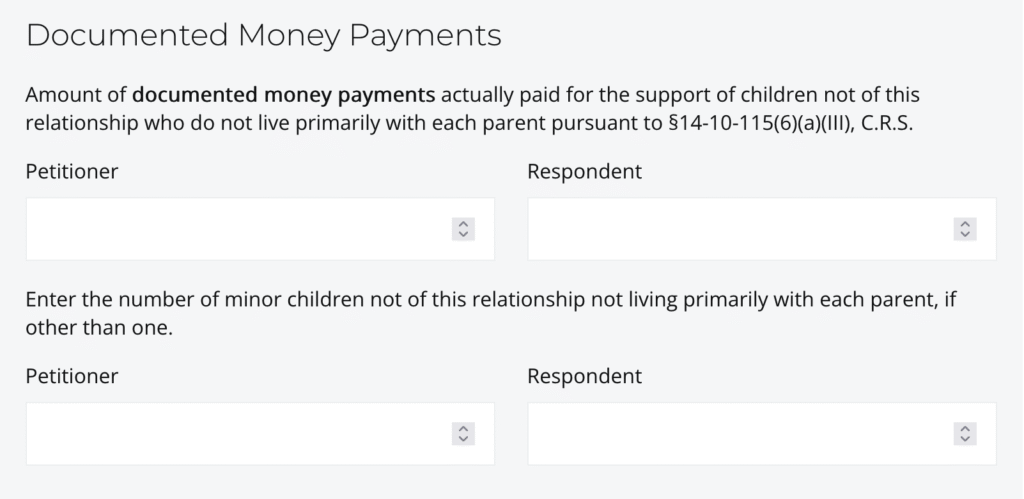Screen dimensions: 1024x499
Task: Click Respondent label above minor children field
Action: click(x=584, y=377)
